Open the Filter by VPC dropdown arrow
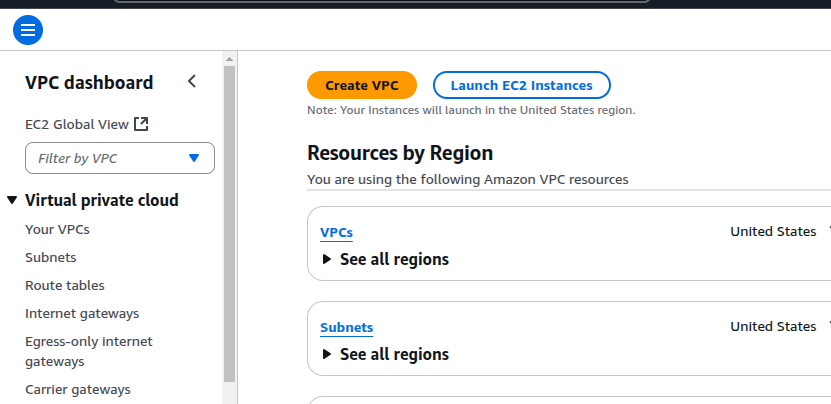Image resolution: width=831 pixels, height=404 pixels. (194, 158)
